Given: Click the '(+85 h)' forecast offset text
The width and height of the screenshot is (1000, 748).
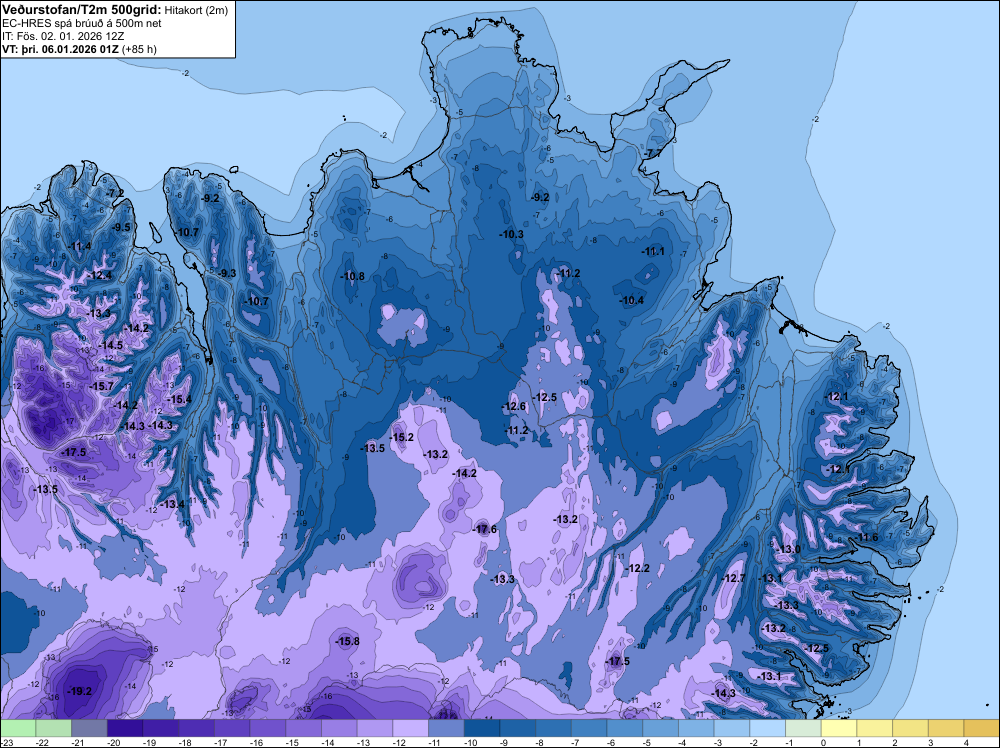Looking at the screenshot, I should [x=139, y=49].
